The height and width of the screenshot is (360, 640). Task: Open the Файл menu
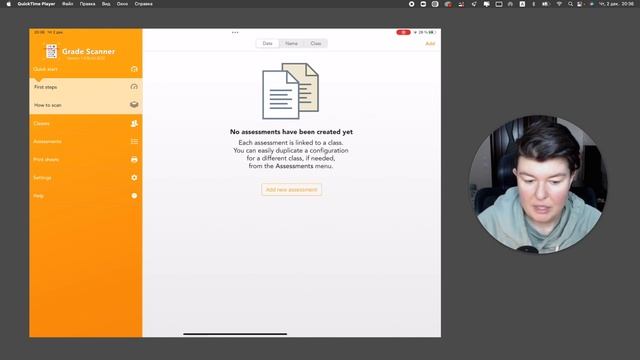click(68, 4)
